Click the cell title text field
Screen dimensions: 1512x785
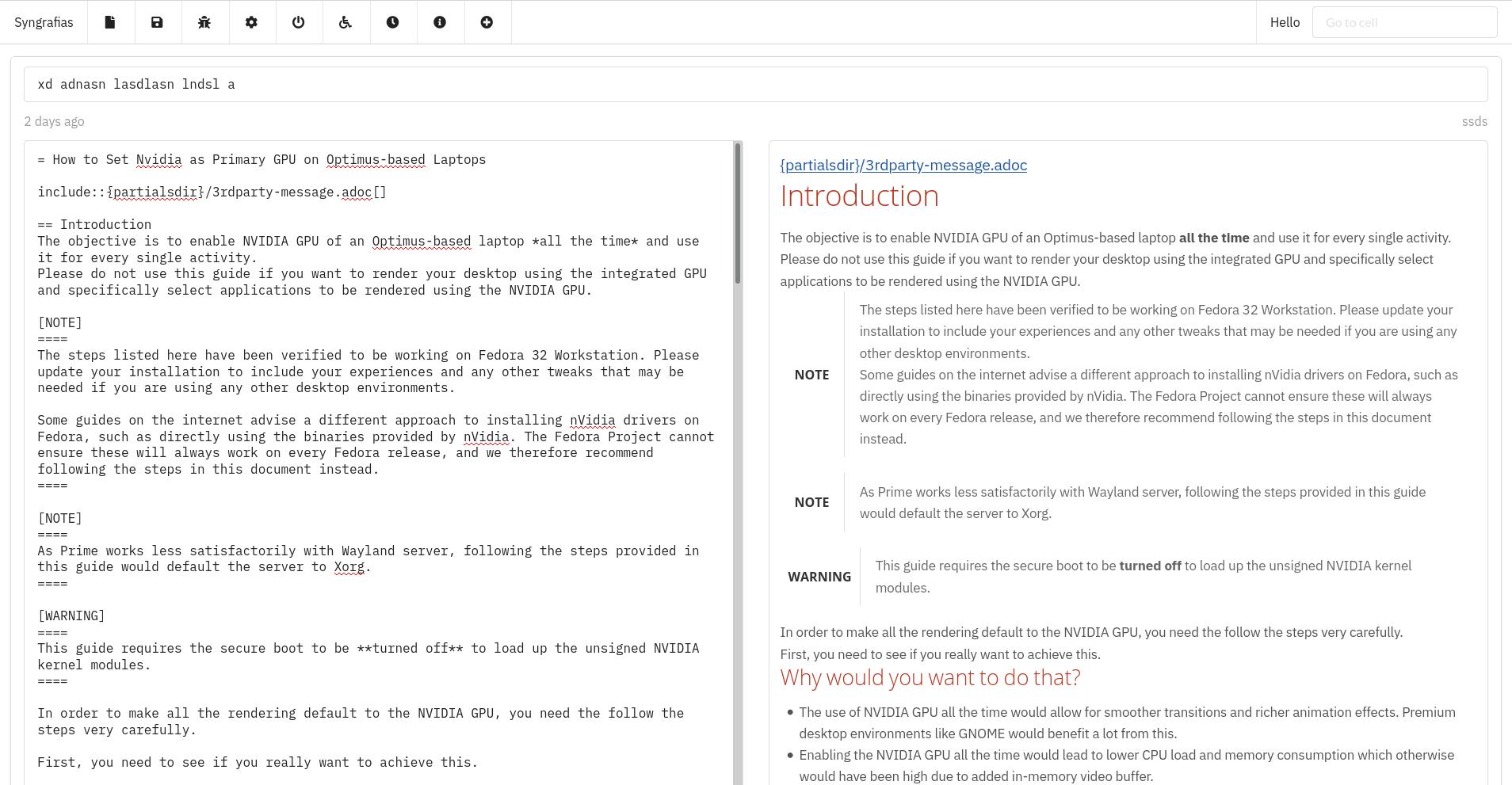[755, 84]
